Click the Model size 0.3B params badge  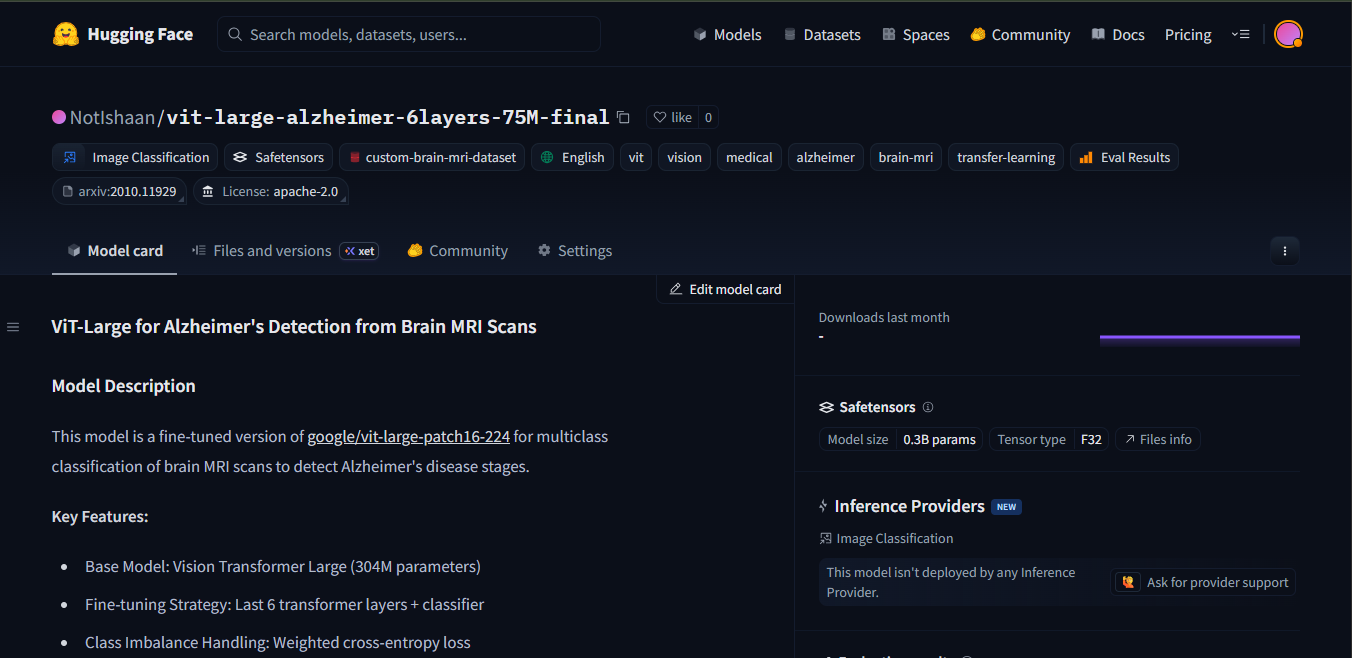click(901, 439)
